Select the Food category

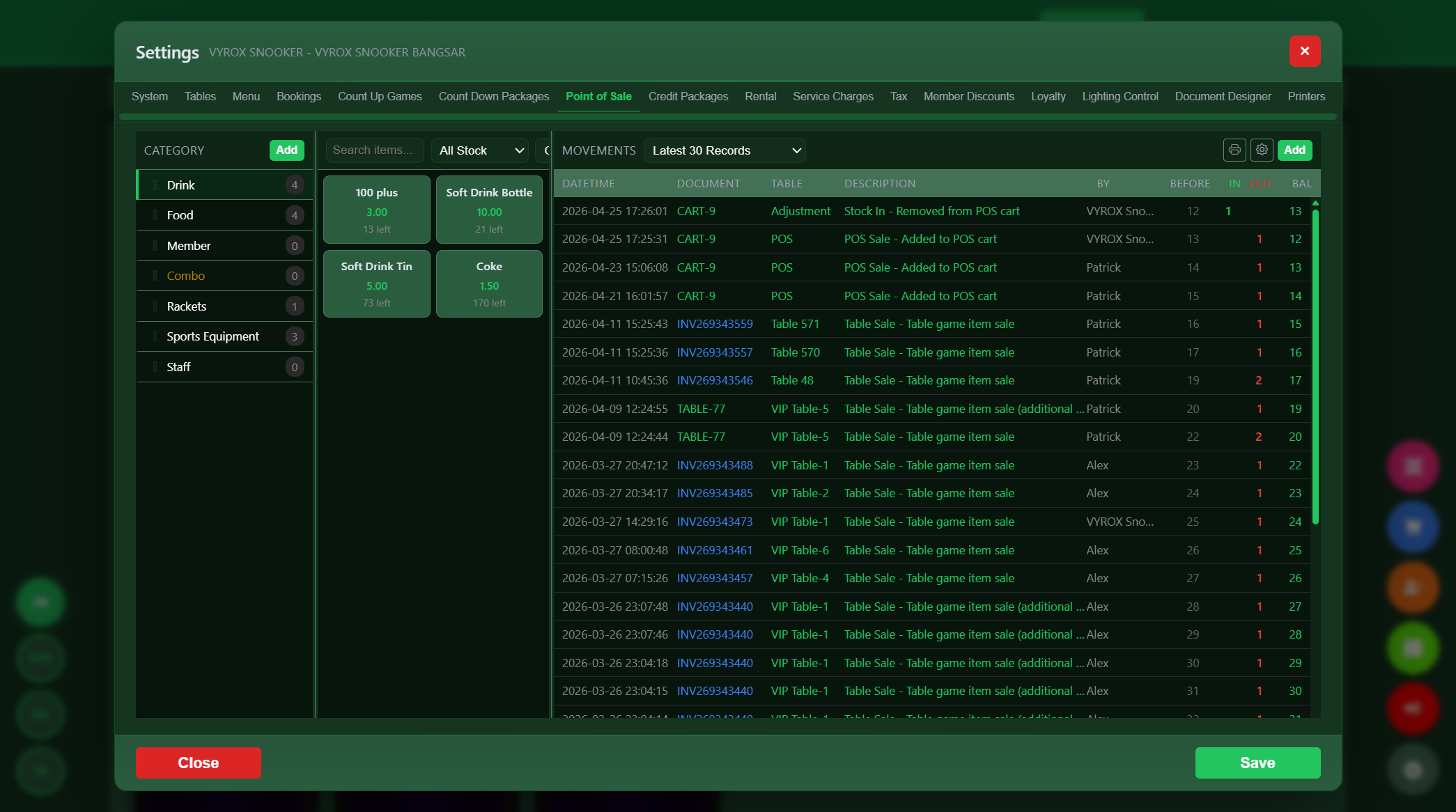pos(224,215)
